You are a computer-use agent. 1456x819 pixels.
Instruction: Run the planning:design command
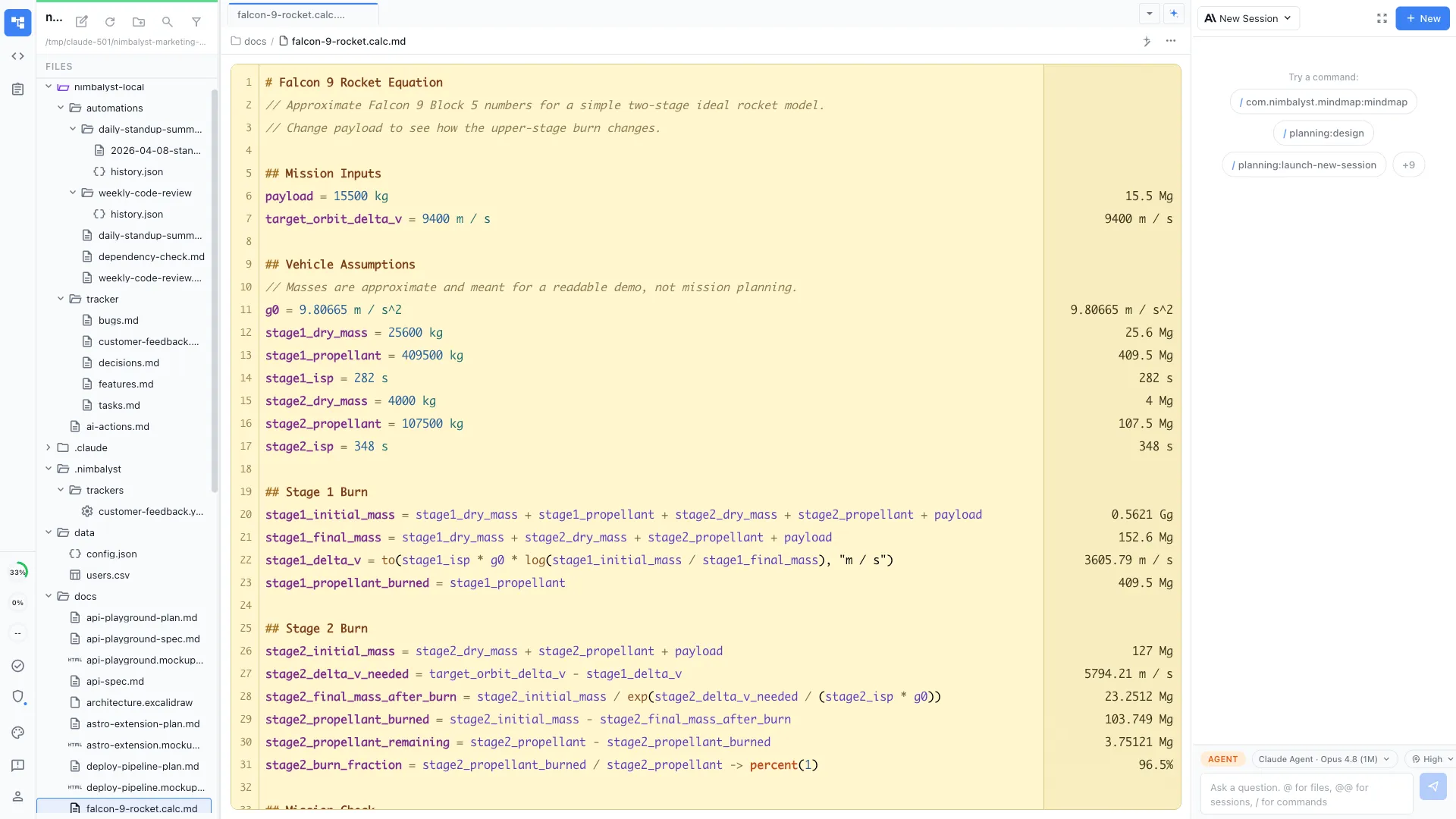click(1323, 133)
